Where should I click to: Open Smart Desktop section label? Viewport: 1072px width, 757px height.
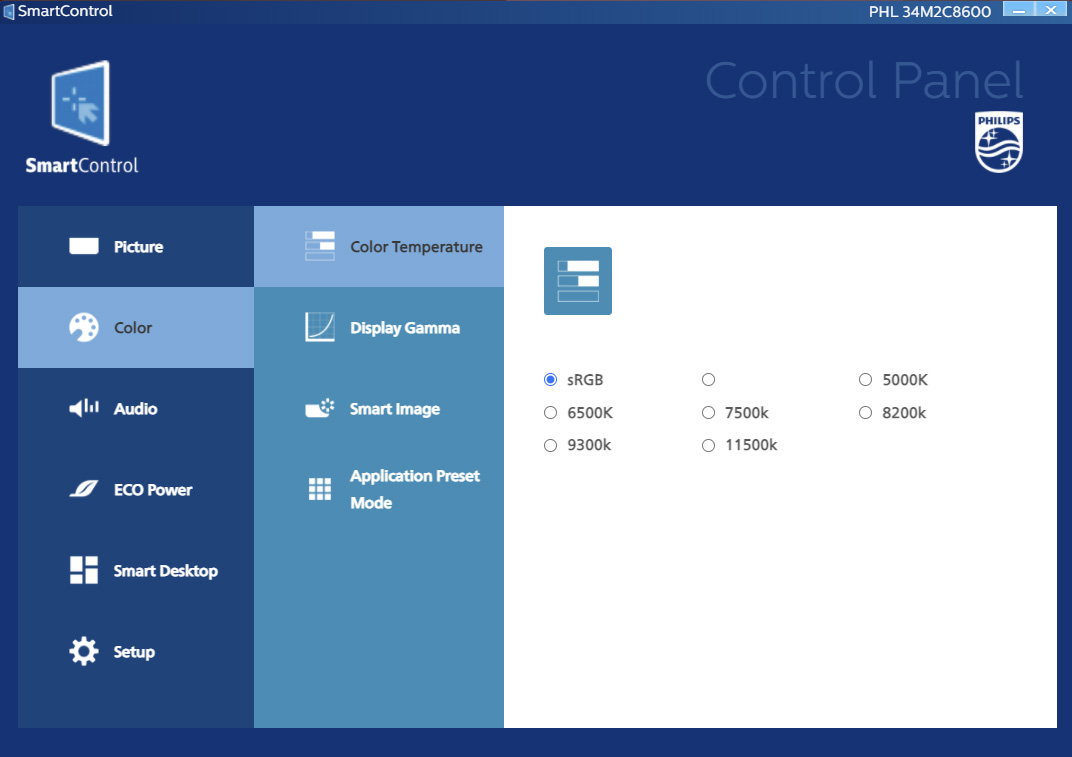click(x=165, y=570)
